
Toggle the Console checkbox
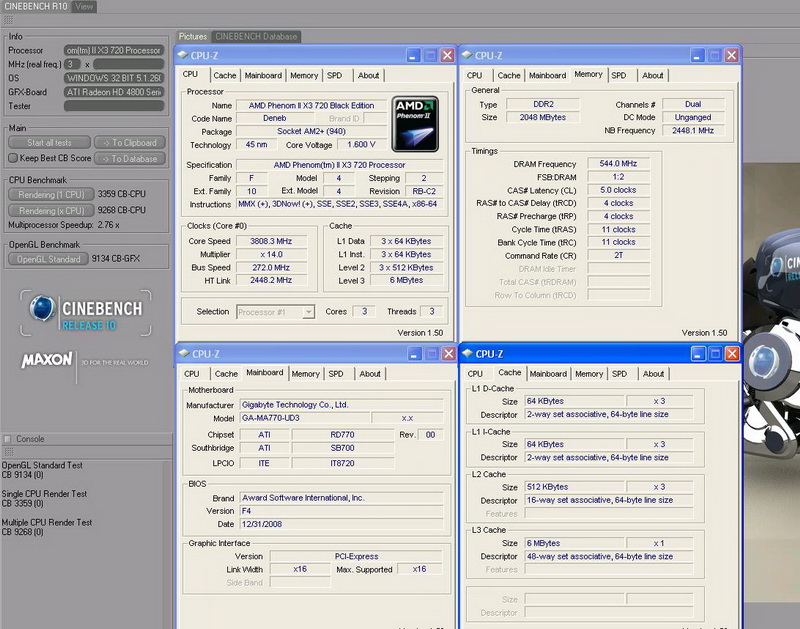(x=8, y=439)
